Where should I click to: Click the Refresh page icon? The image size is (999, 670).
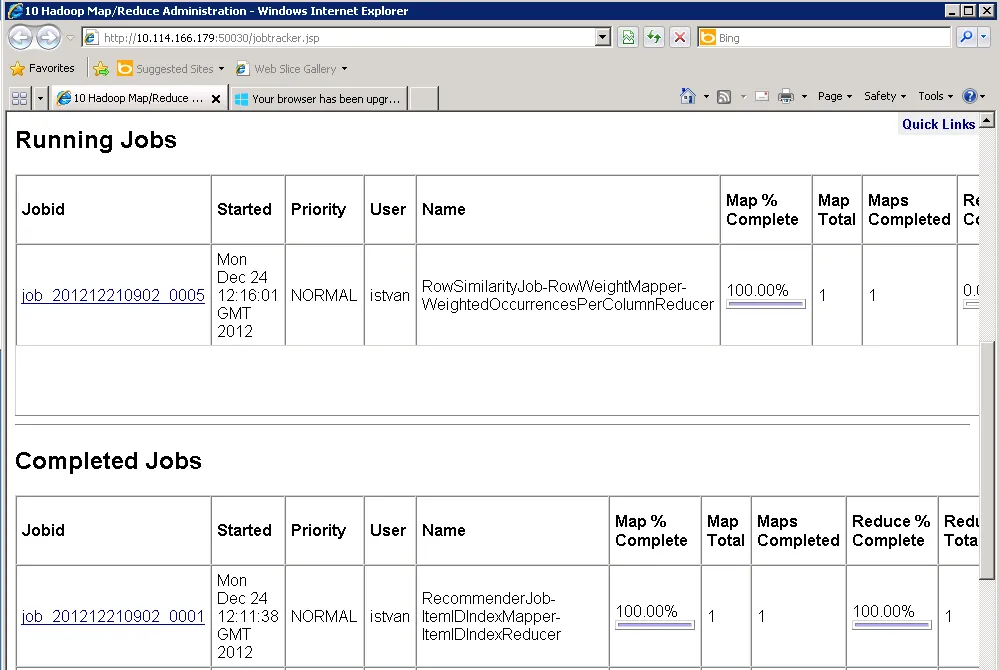(x=654, y=38)
